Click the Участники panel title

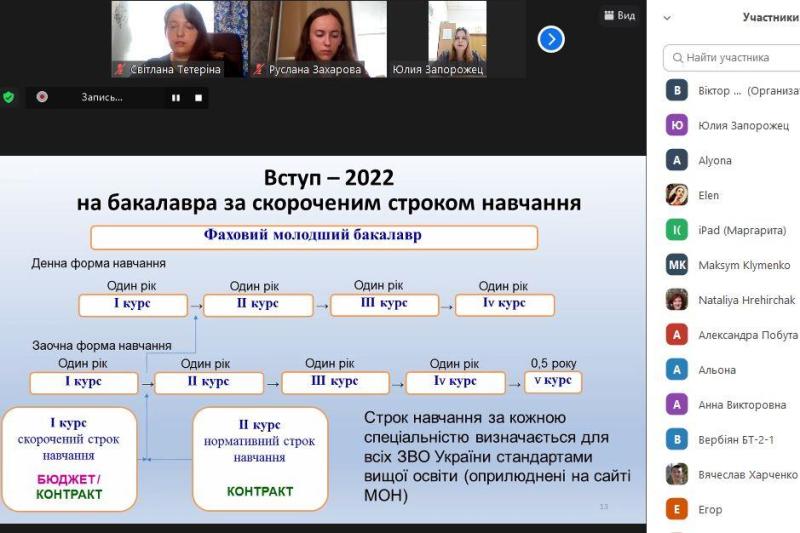click(x=770, y=17)
